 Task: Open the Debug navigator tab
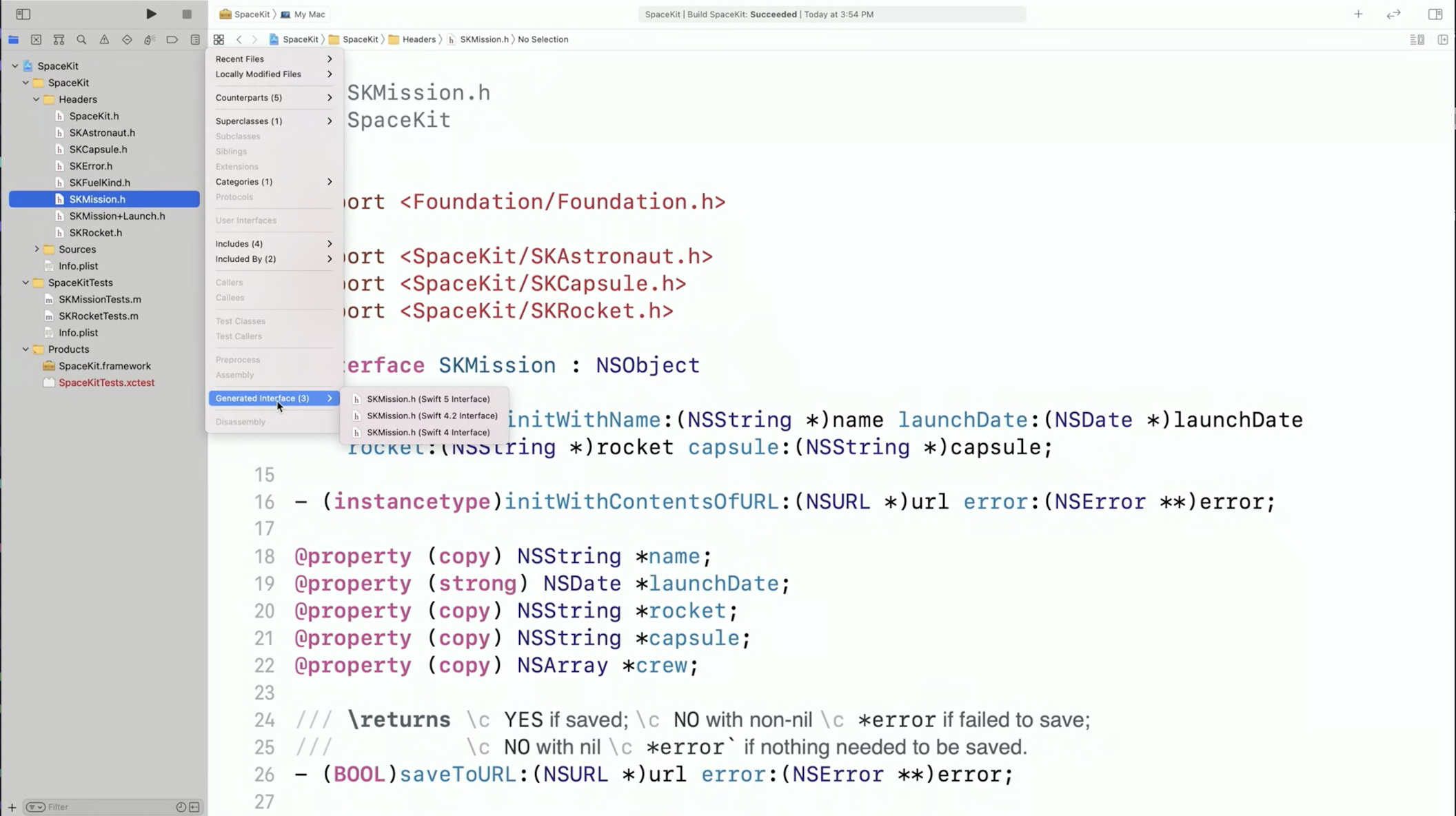tap(150, 40)
